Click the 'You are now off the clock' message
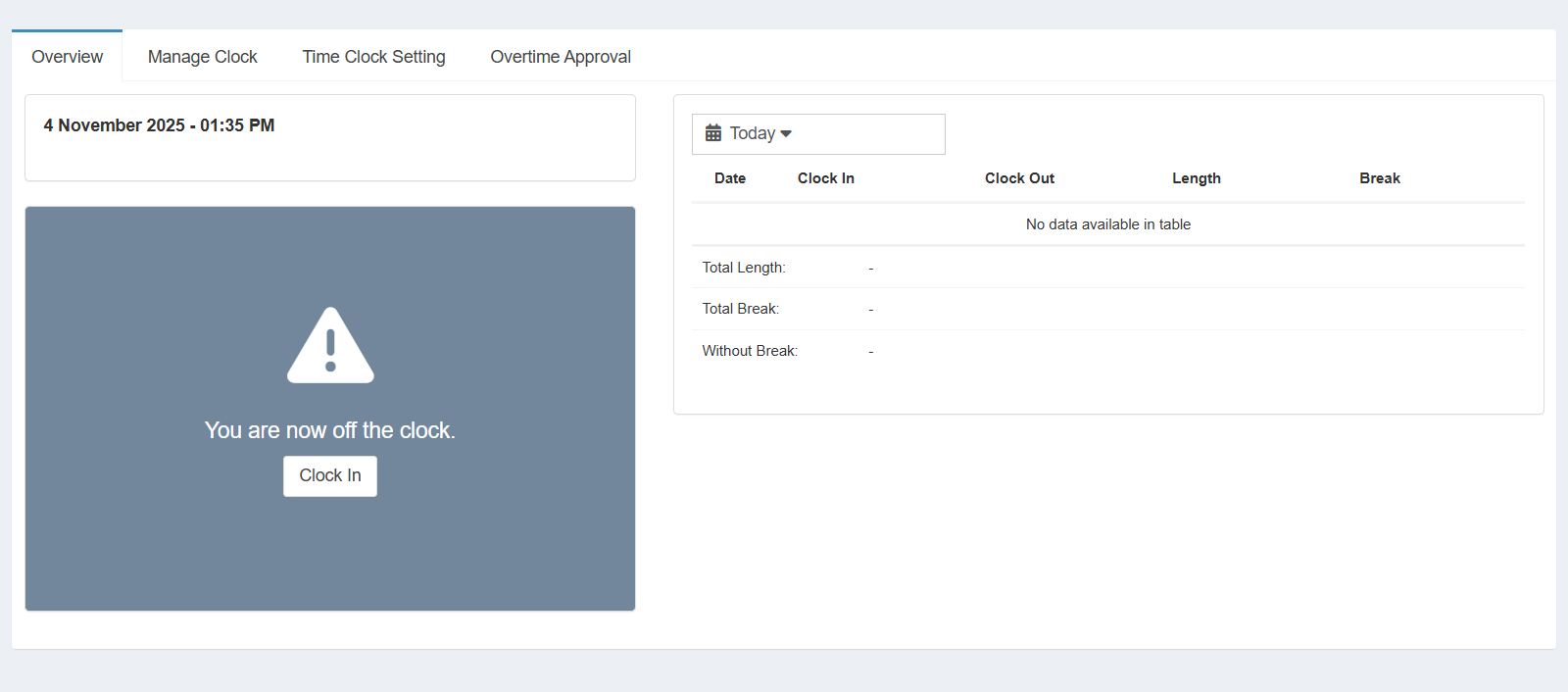Screen dimensions: 1568x692 [x=330, y=430]
